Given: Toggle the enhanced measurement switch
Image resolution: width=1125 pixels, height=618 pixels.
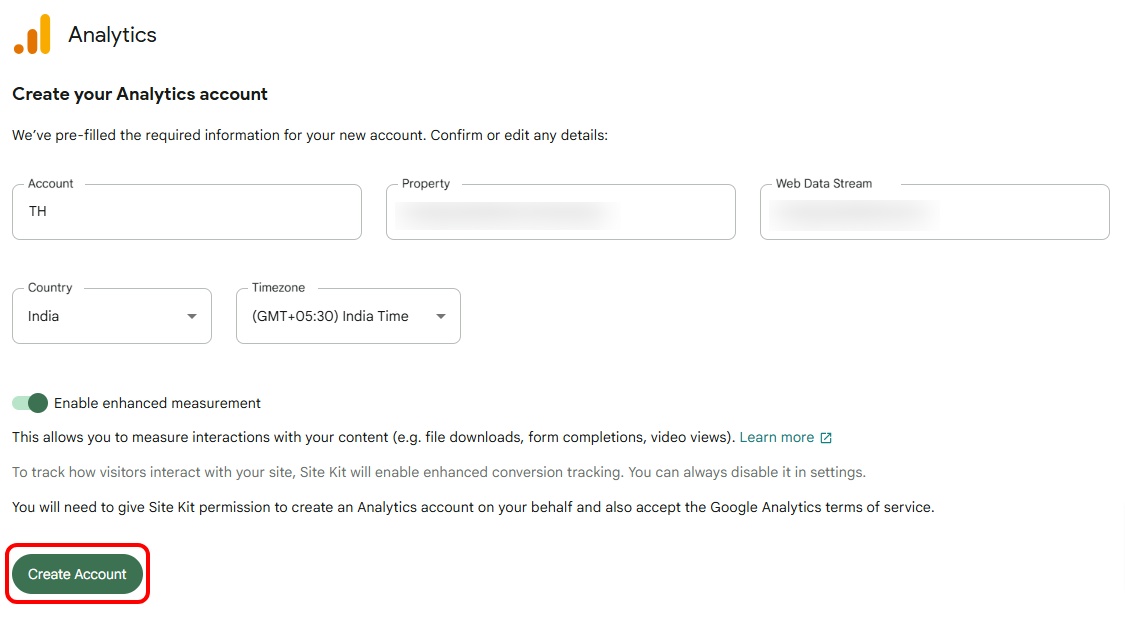Looking at the screenshot, I should click(x=30, y=403).
